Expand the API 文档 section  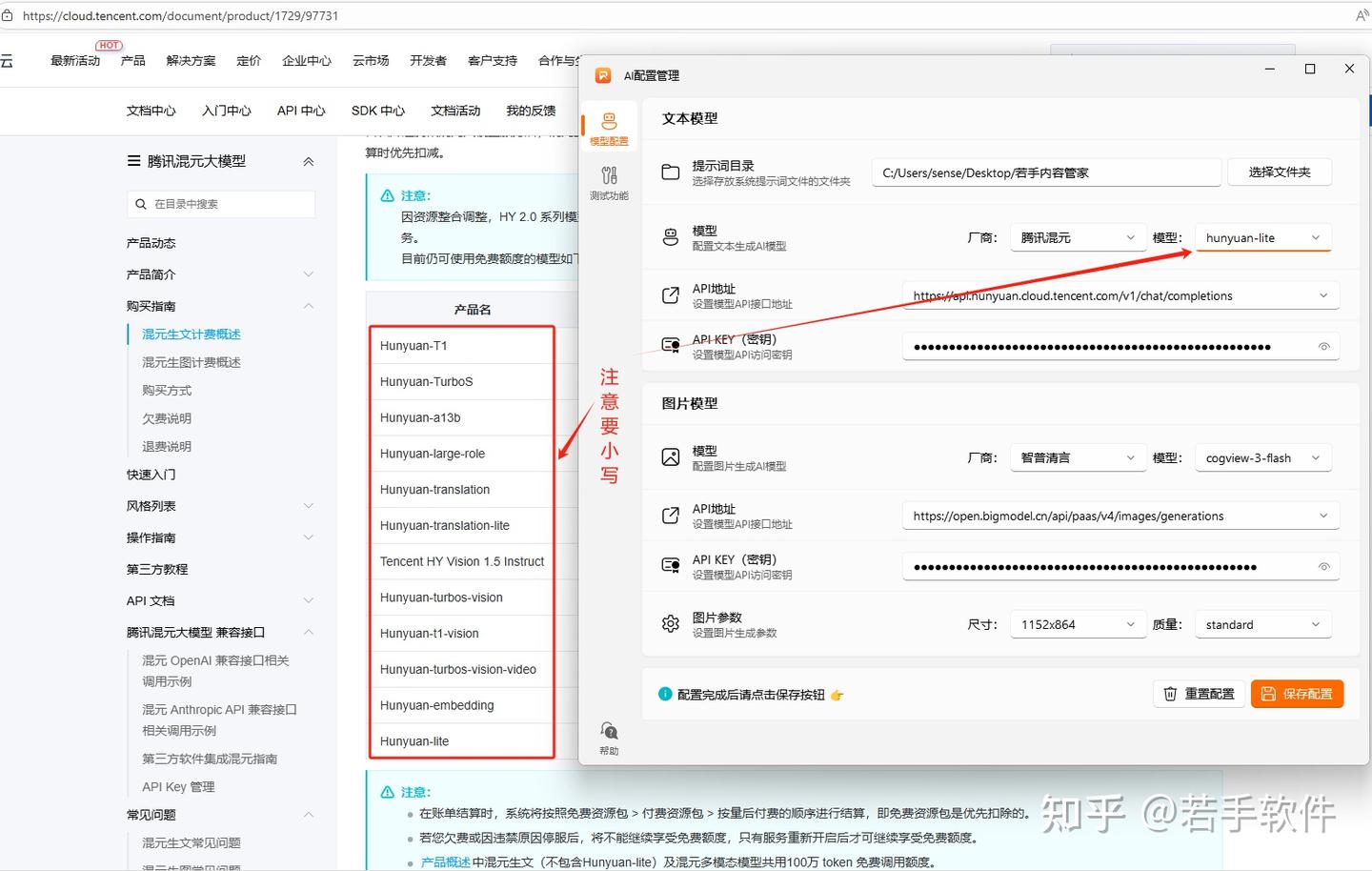pos(308,600)
